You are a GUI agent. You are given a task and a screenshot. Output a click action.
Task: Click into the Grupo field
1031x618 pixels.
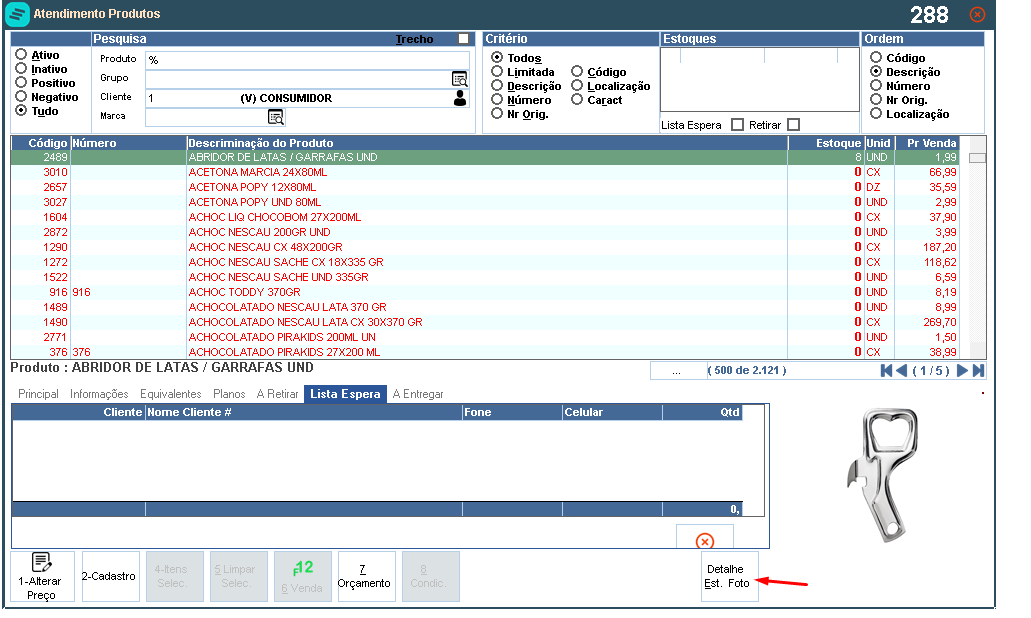(x=298, y=79)
